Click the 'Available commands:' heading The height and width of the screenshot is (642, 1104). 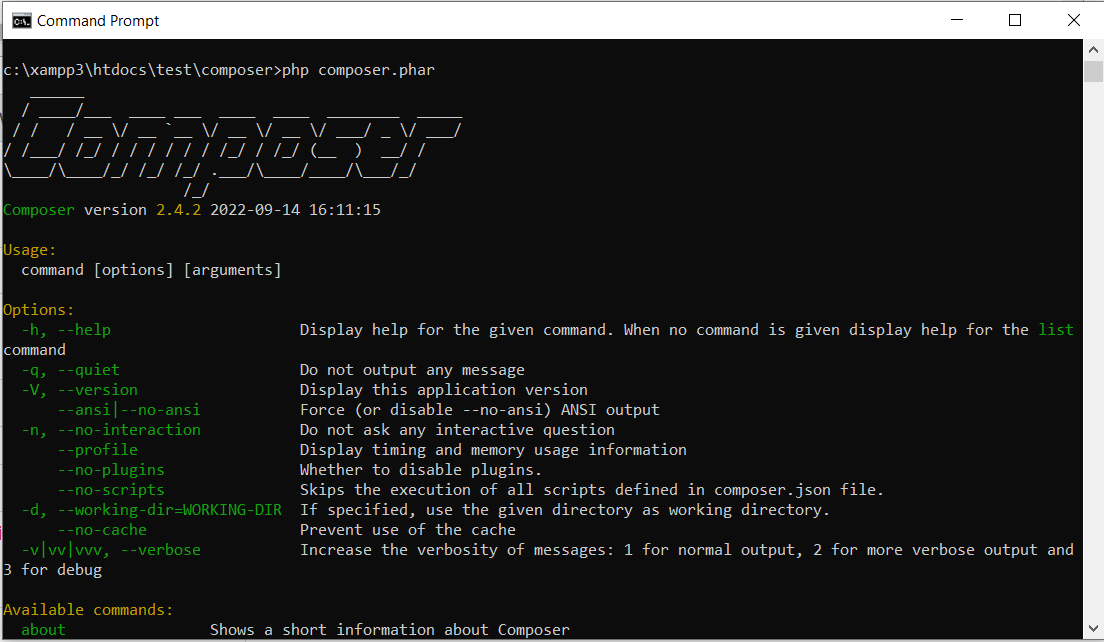tap(88, 610)
